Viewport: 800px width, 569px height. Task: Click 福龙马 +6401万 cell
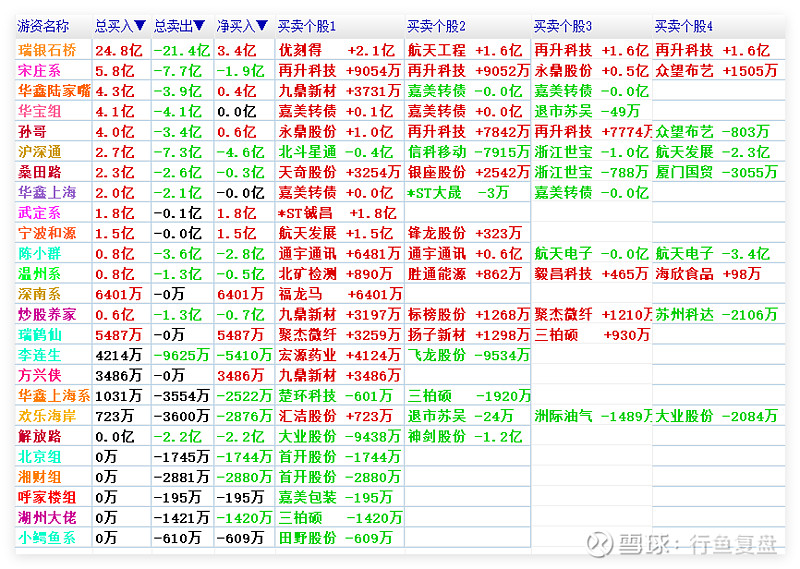[341, 294]
